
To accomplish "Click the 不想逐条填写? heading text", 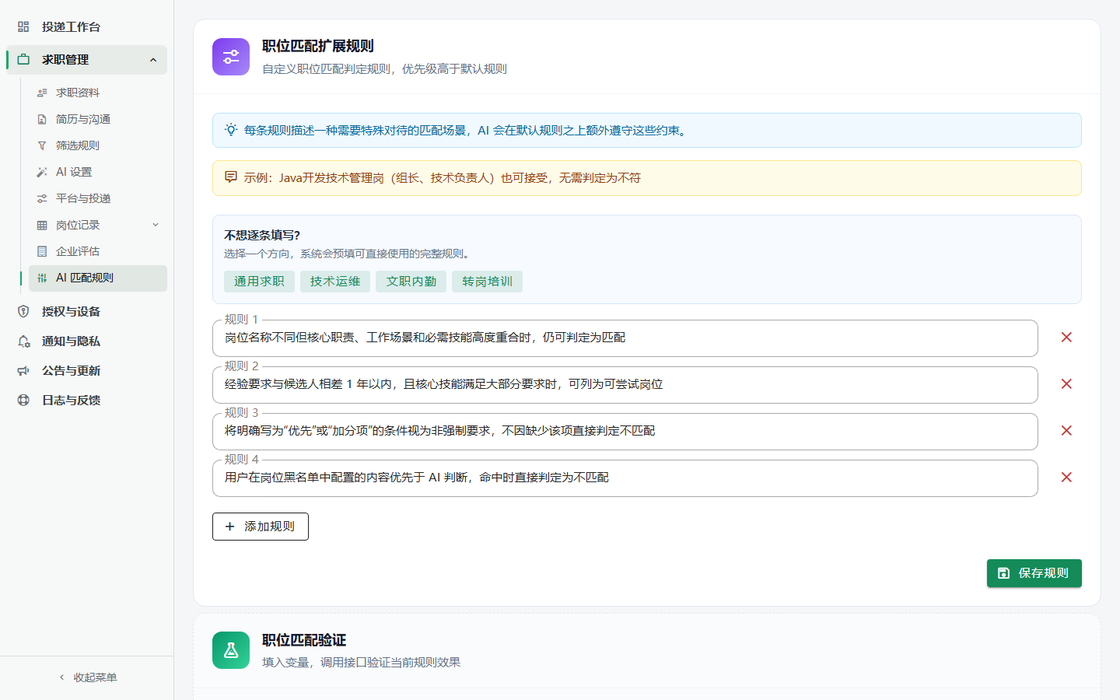I will point(262,235).
